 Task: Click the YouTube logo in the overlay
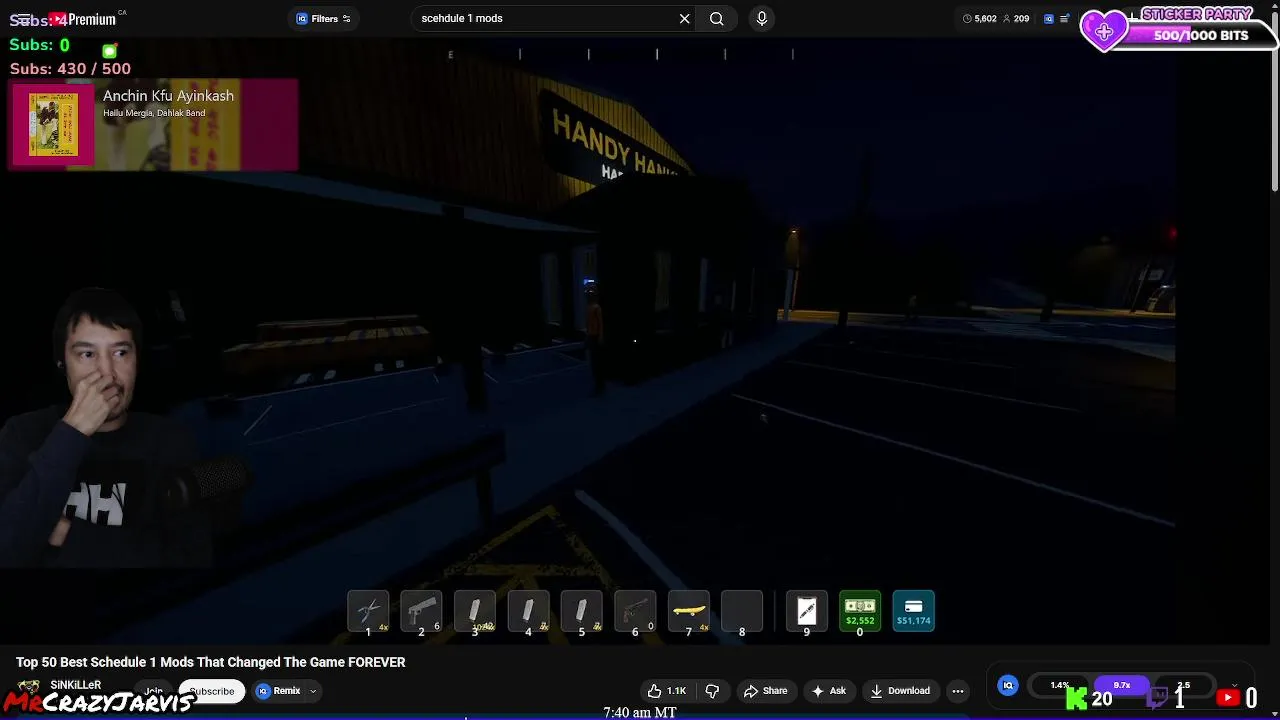(1229, 698)
